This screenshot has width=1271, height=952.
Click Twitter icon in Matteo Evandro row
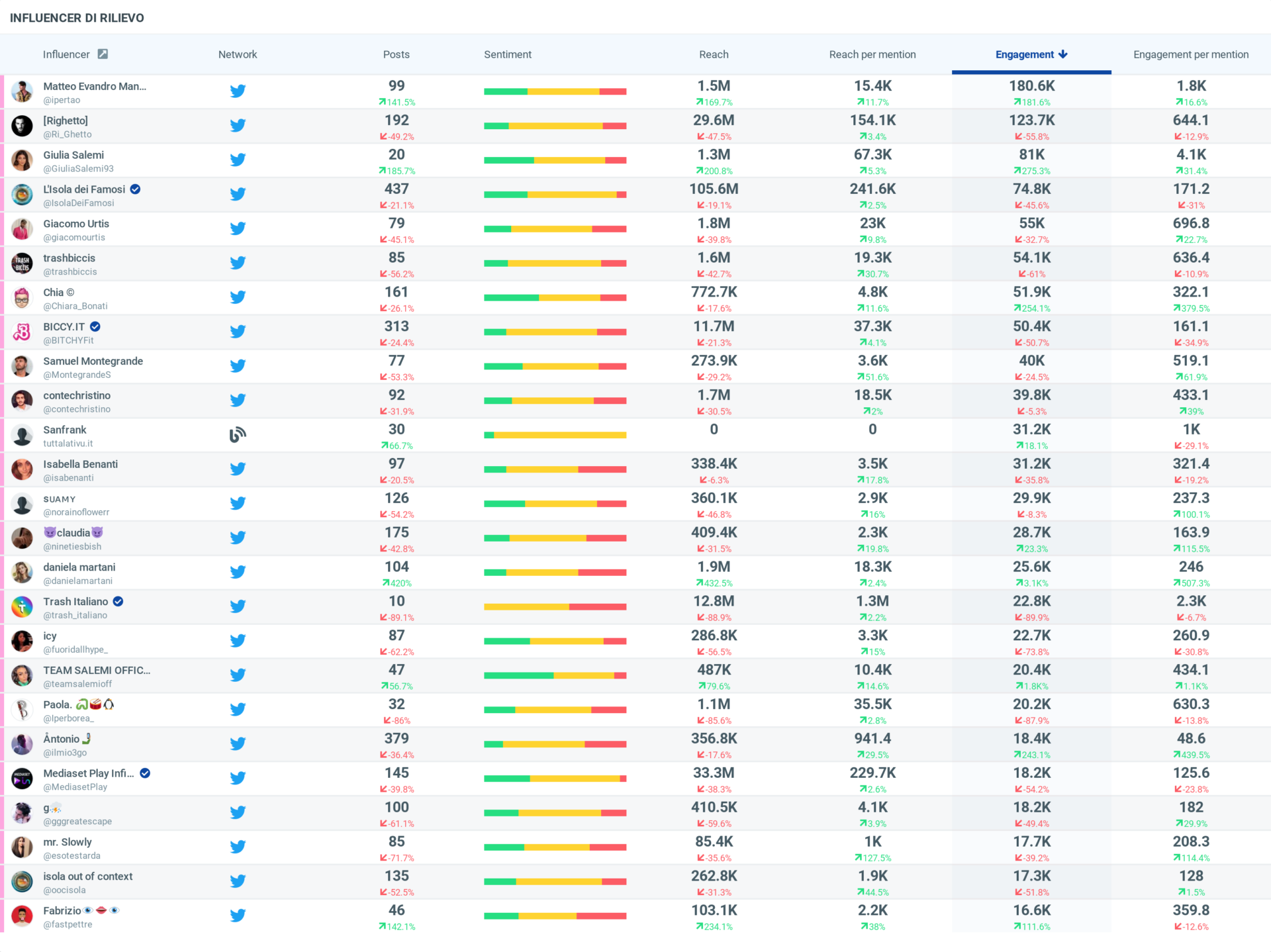click(x=238, y=91)
